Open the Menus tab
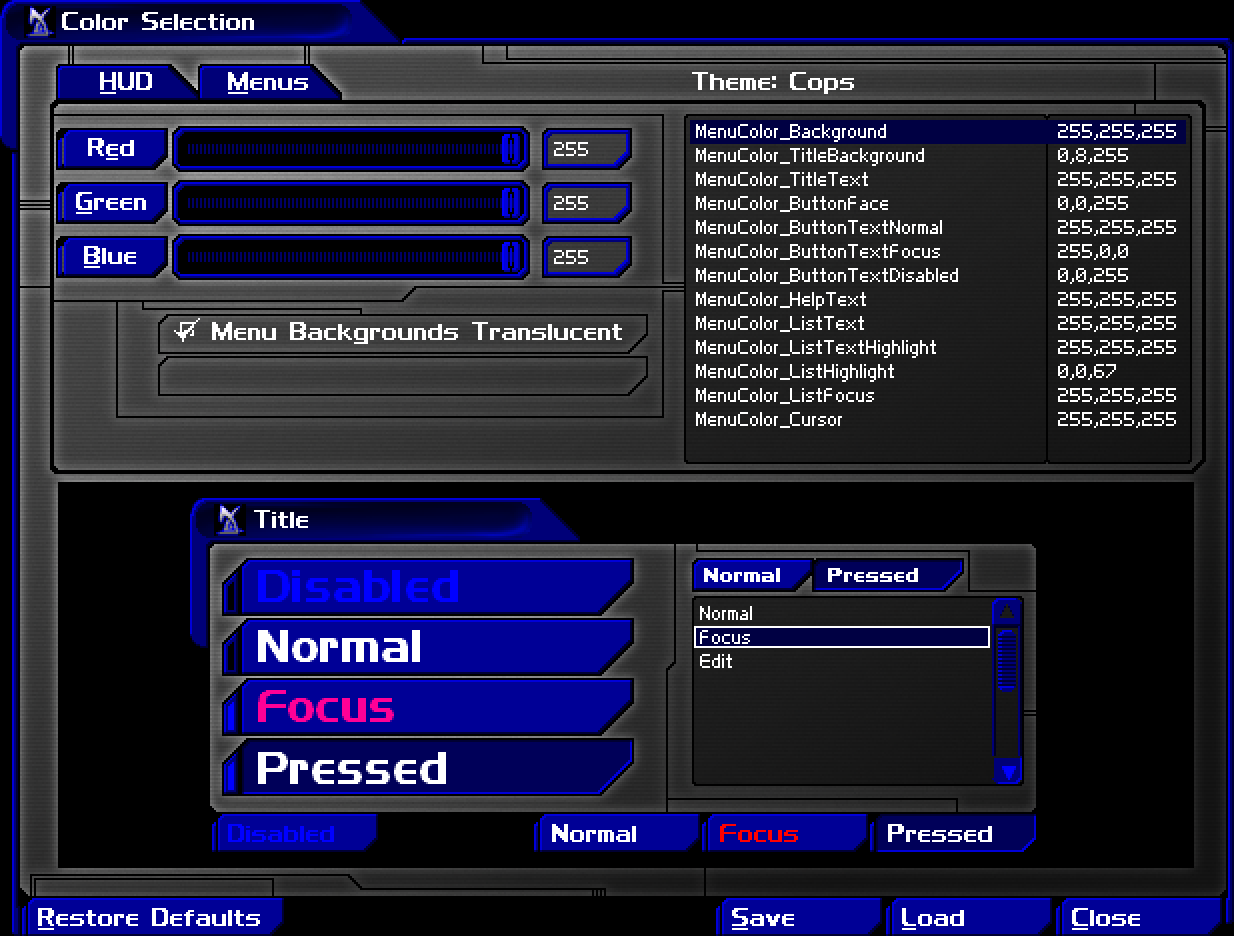 (268, 82)
